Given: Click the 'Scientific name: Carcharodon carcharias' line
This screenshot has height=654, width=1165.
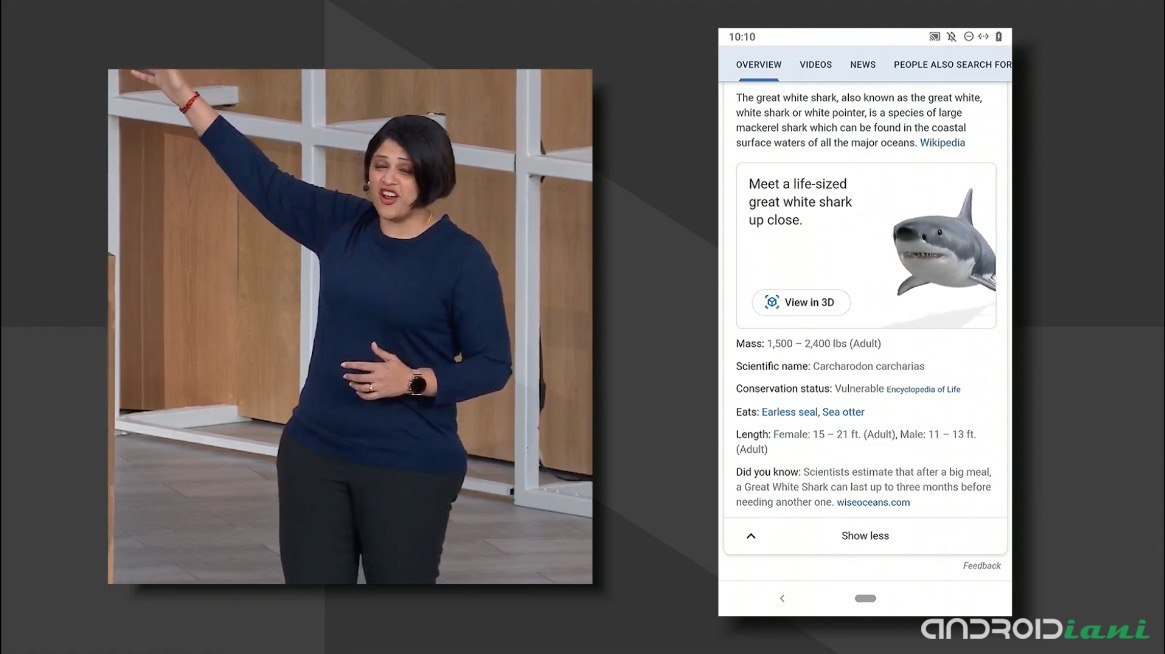Looking at the screenshot, I should tap(830, 366).
